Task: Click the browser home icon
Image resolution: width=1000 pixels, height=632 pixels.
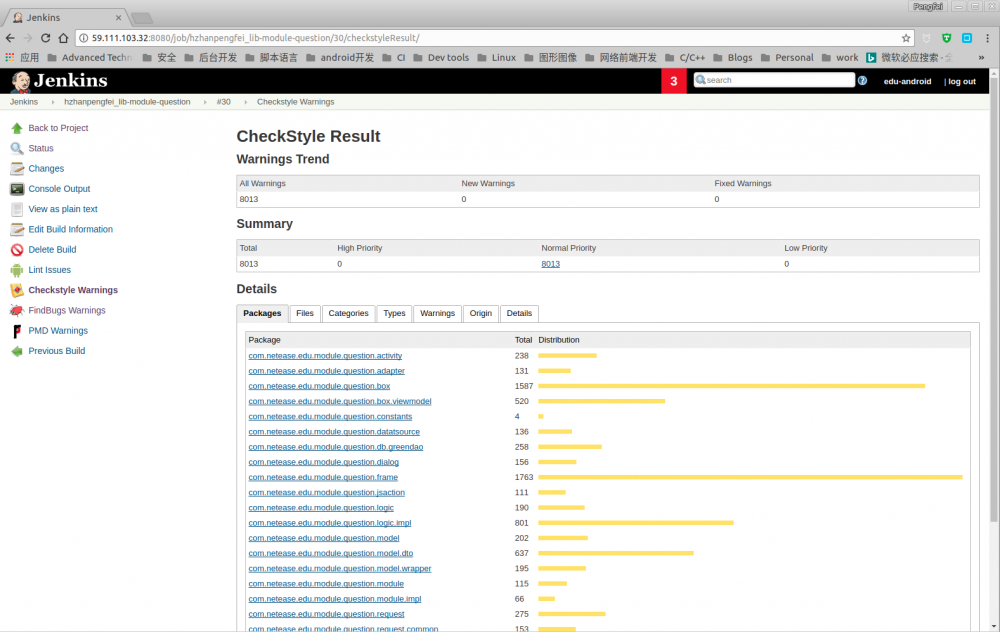Action: [63, 38]
